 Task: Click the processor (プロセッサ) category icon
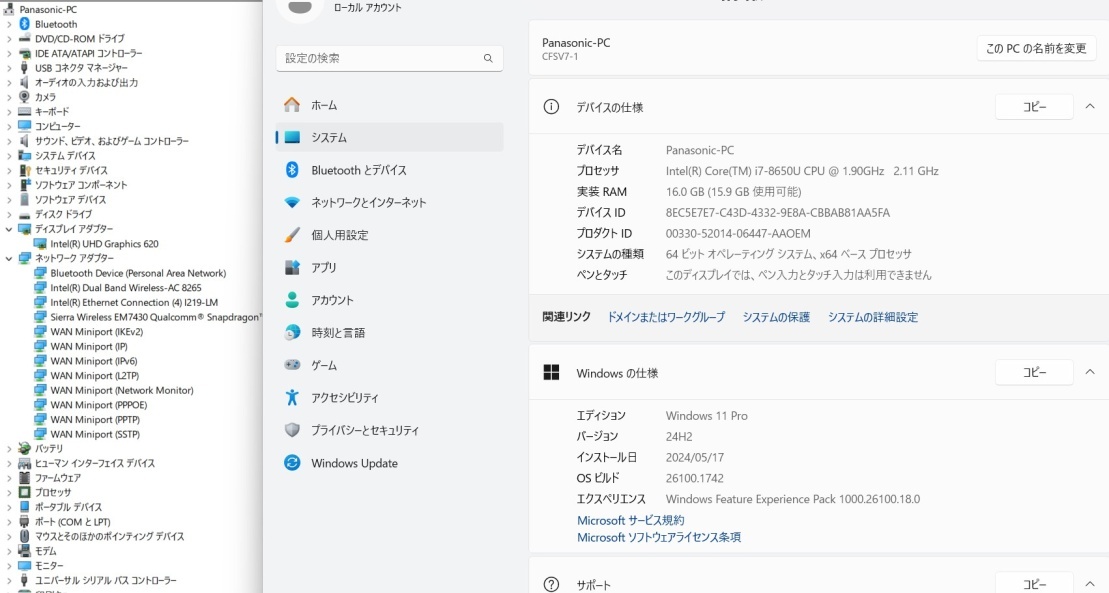(x=25, y=493)
